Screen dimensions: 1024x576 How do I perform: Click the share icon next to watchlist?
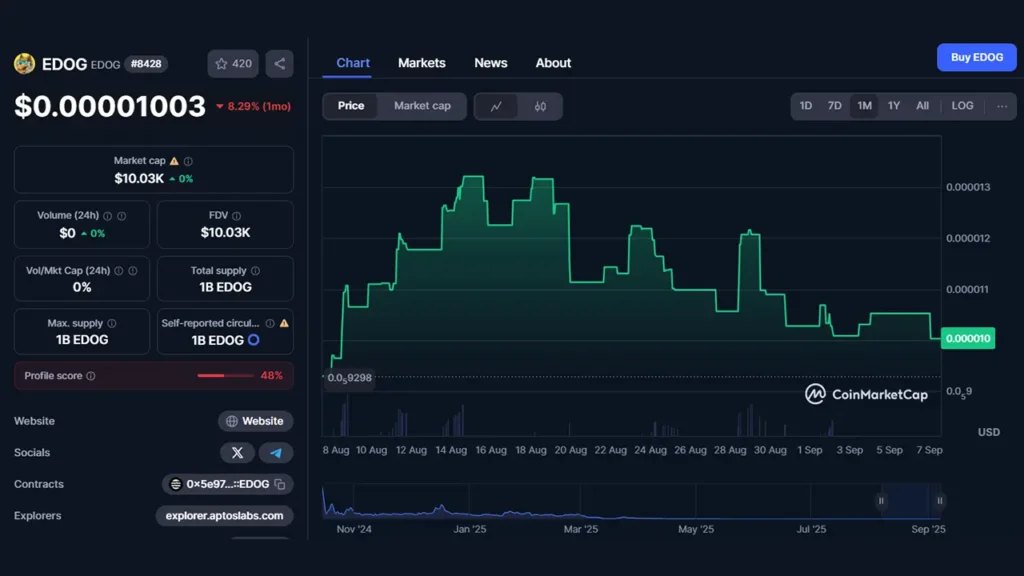click(x=280, y=63)
